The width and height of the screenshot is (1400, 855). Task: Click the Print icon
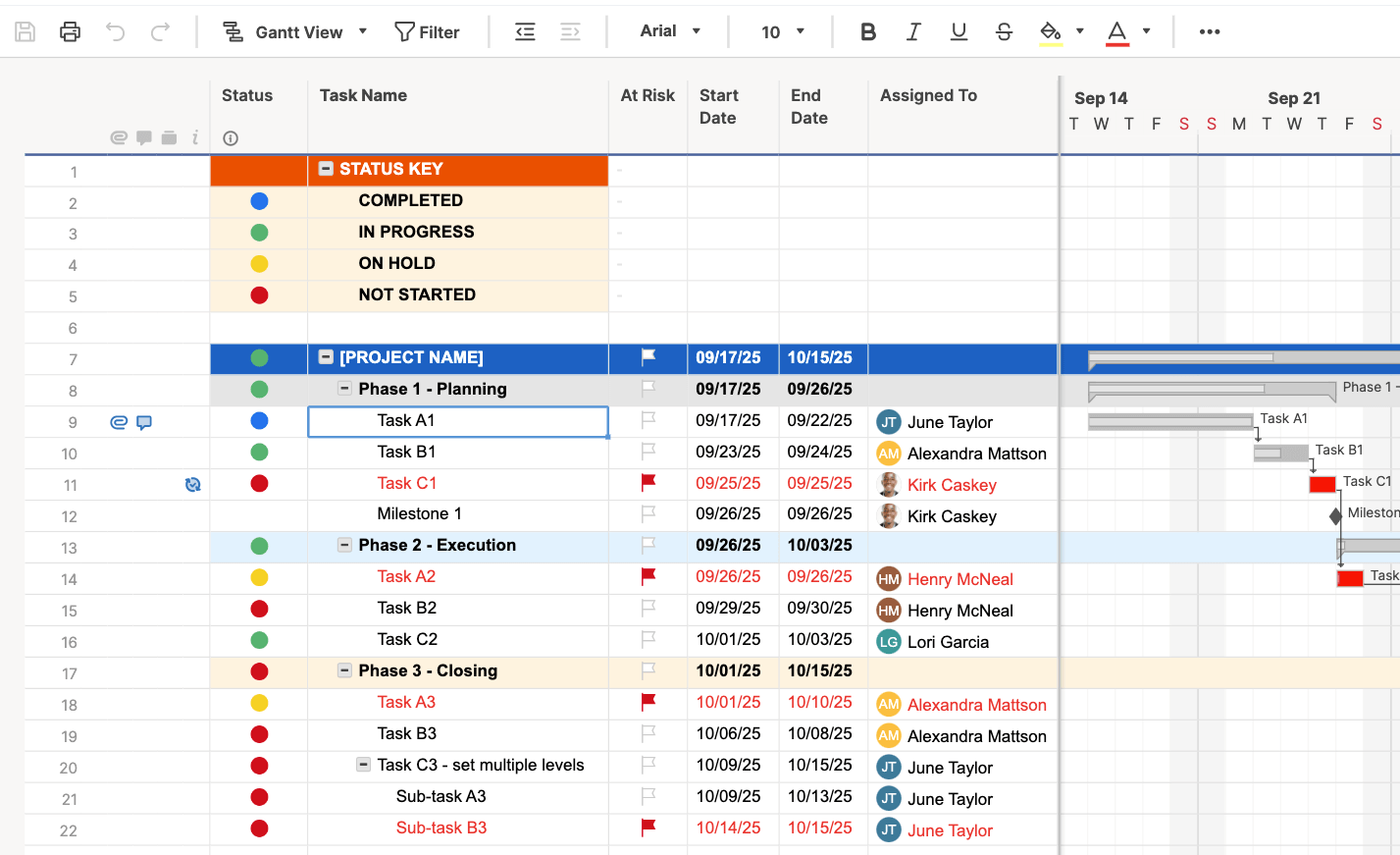[70, 31]
